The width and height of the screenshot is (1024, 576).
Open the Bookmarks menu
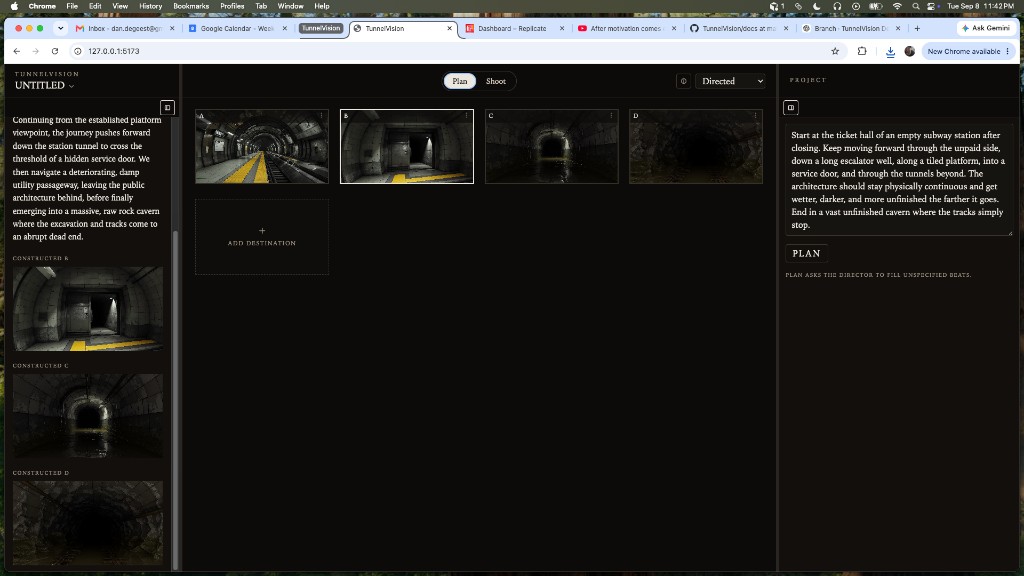pyautogui.click(x=191, y=6)
